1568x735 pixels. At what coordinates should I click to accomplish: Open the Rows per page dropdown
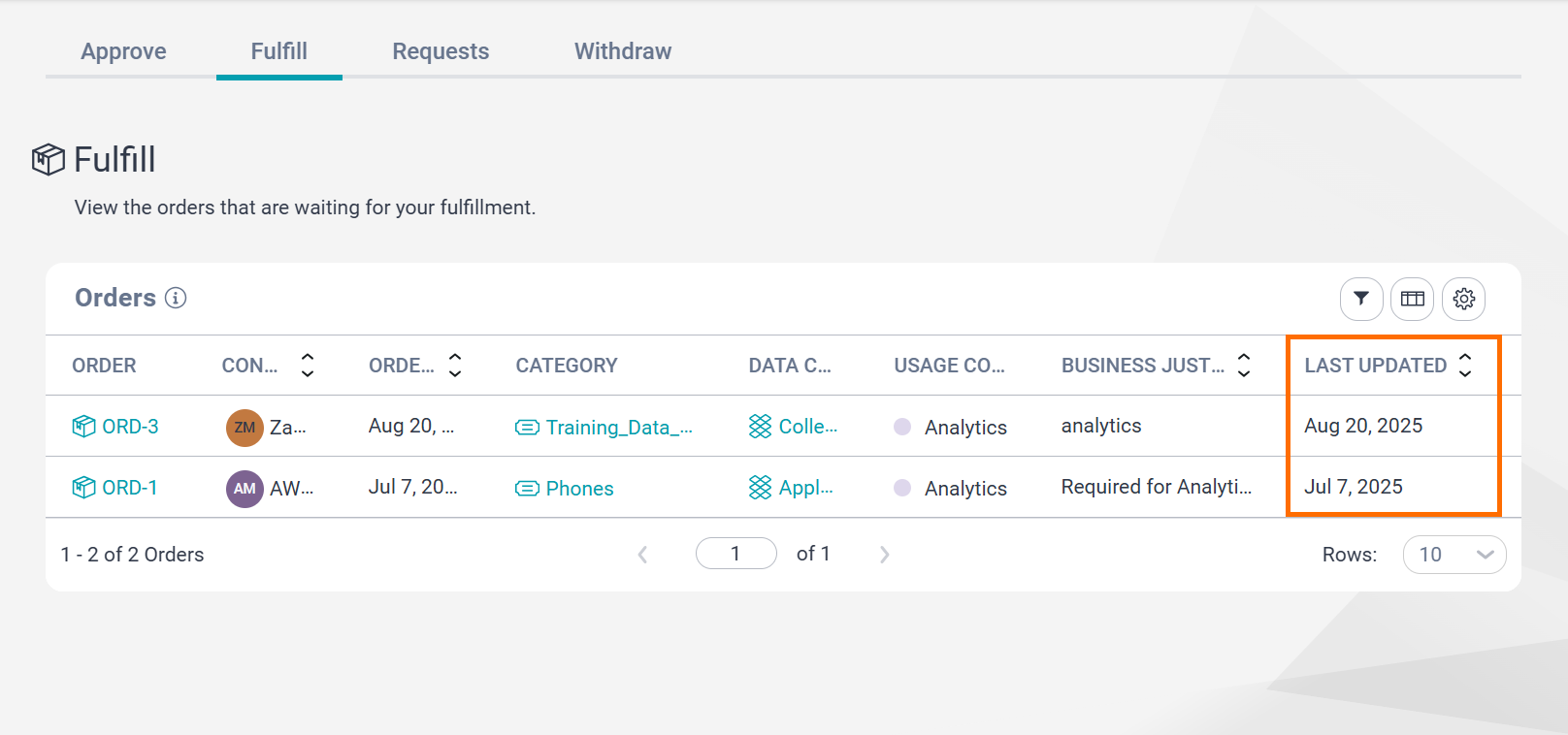[x=1454, y=555]
